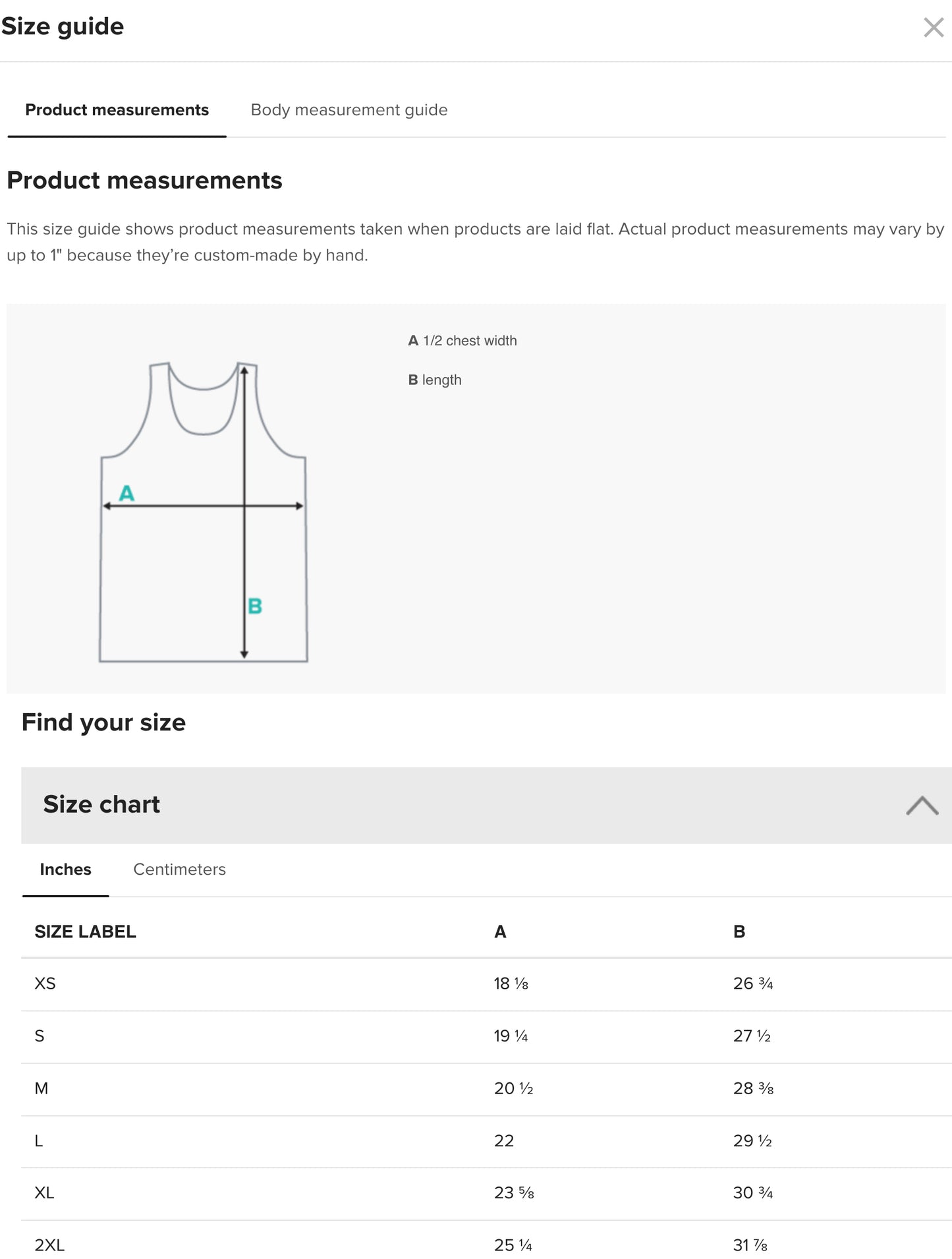
Task: Select the Product measurements tab
Action: click(117, 110)
